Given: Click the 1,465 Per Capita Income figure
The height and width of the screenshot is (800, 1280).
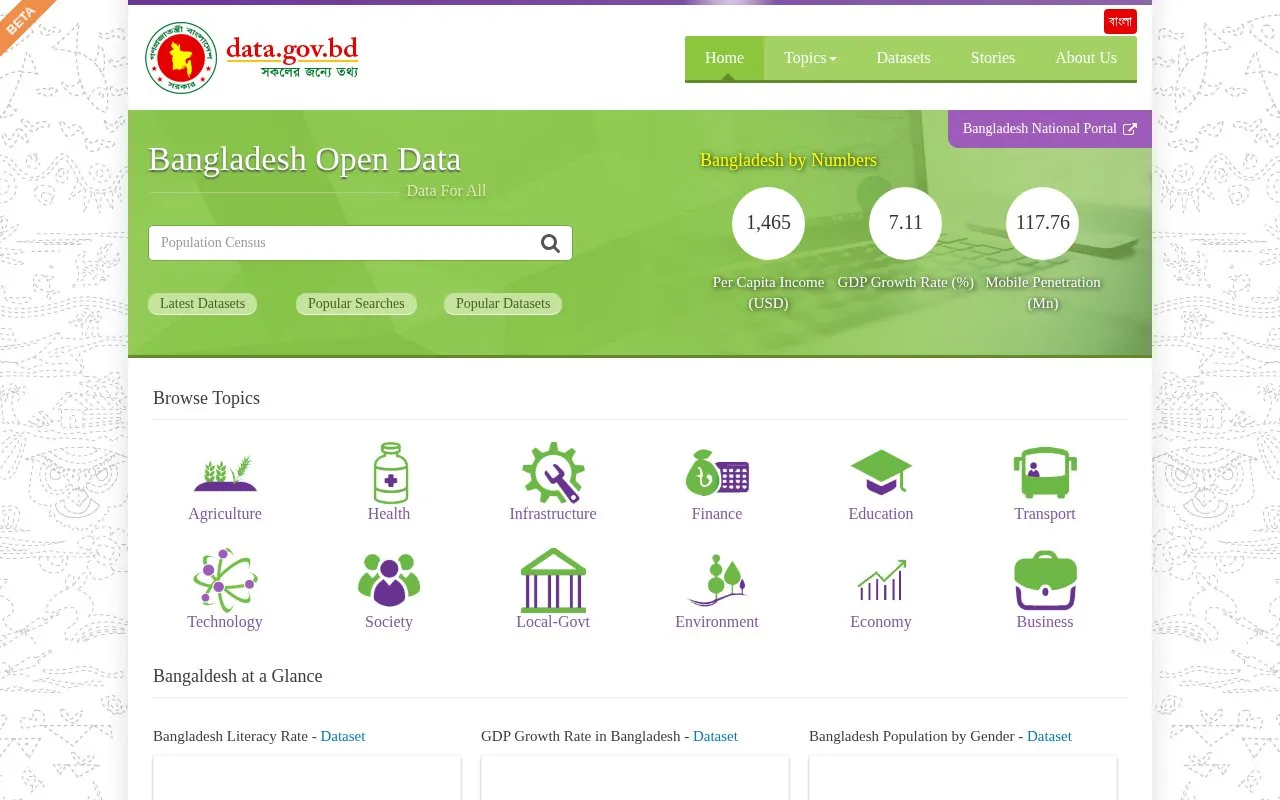Looking at the screenshot, I should 768,223.
